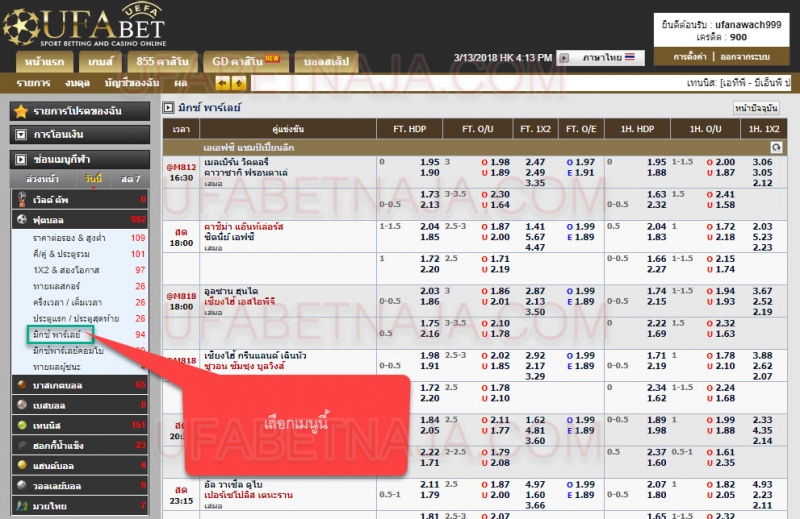Open the หน้าแรก home tab
The height and width of the screenshot is (519, 800).
tap(44, 62)
